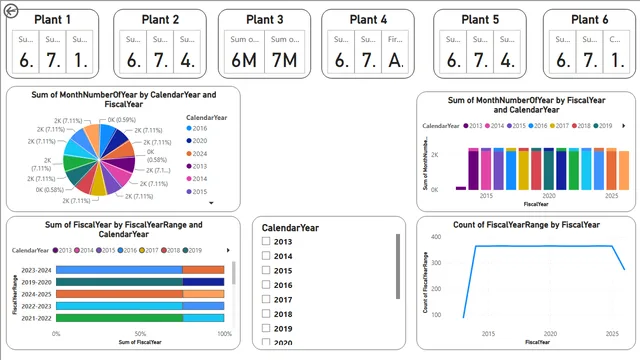
Task: Click the 2023-2024 bar row
Action: 140,270
